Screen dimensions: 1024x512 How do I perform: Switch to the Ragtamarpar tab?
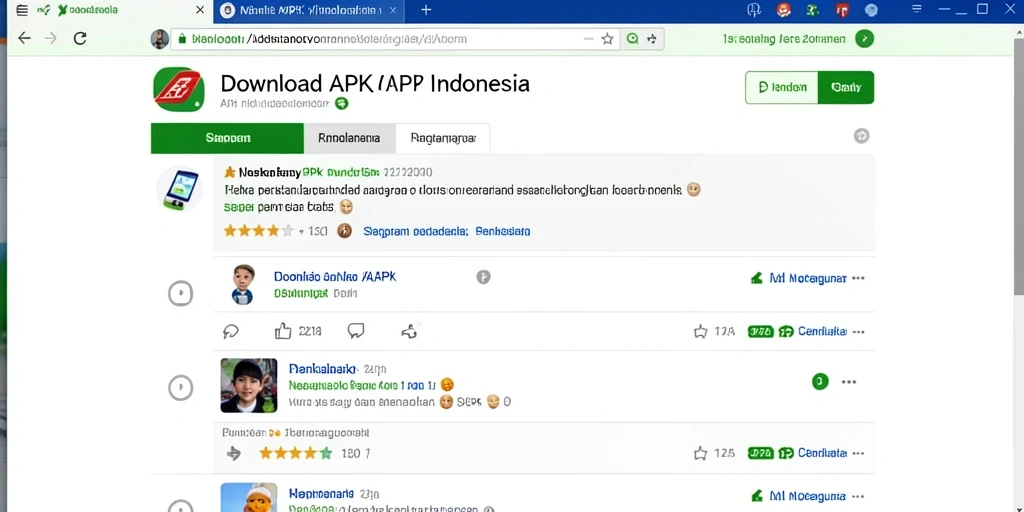[443, 138]
